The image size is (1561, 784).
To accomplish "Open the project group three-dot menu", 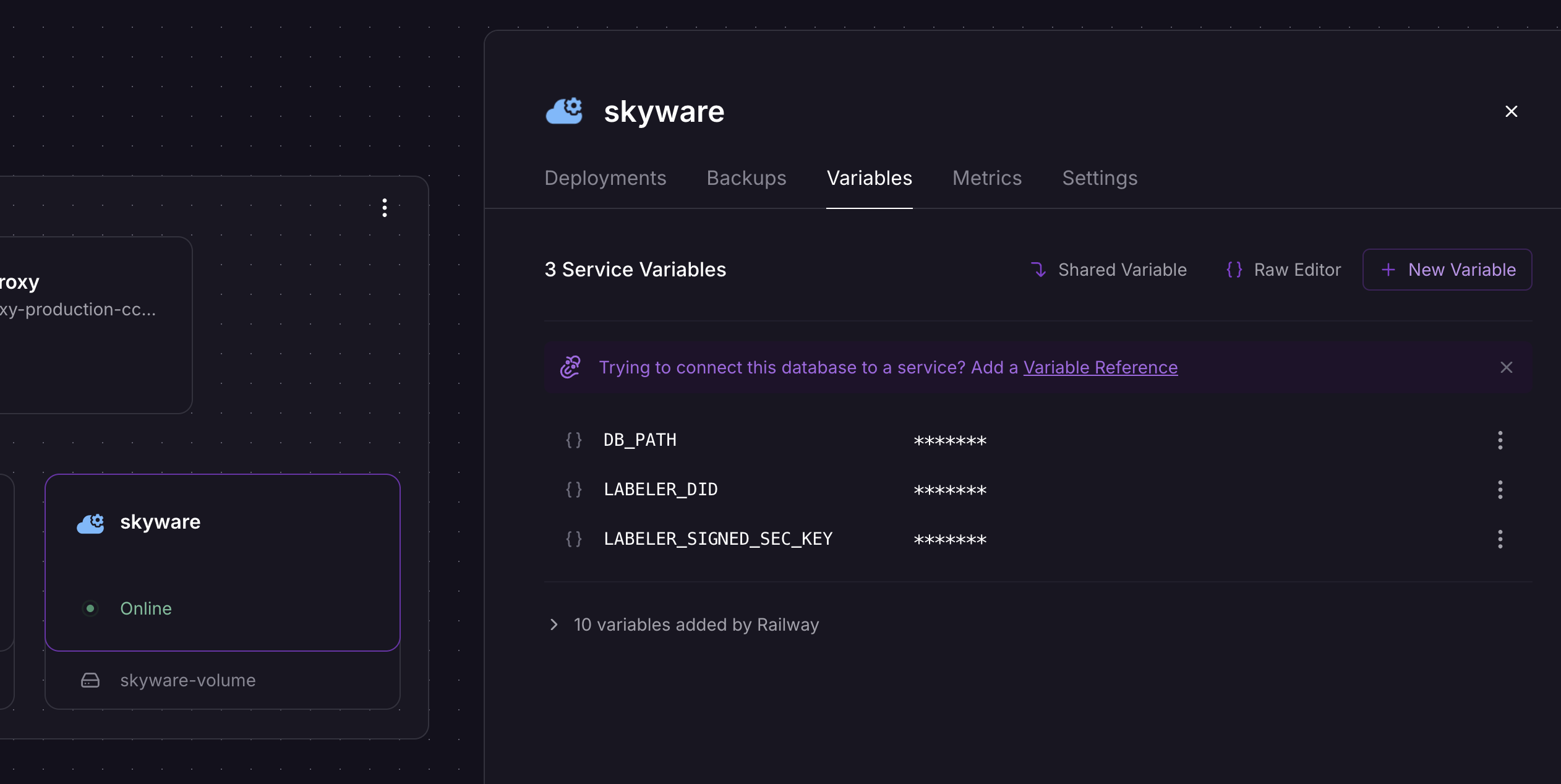I will pos(385,208).
